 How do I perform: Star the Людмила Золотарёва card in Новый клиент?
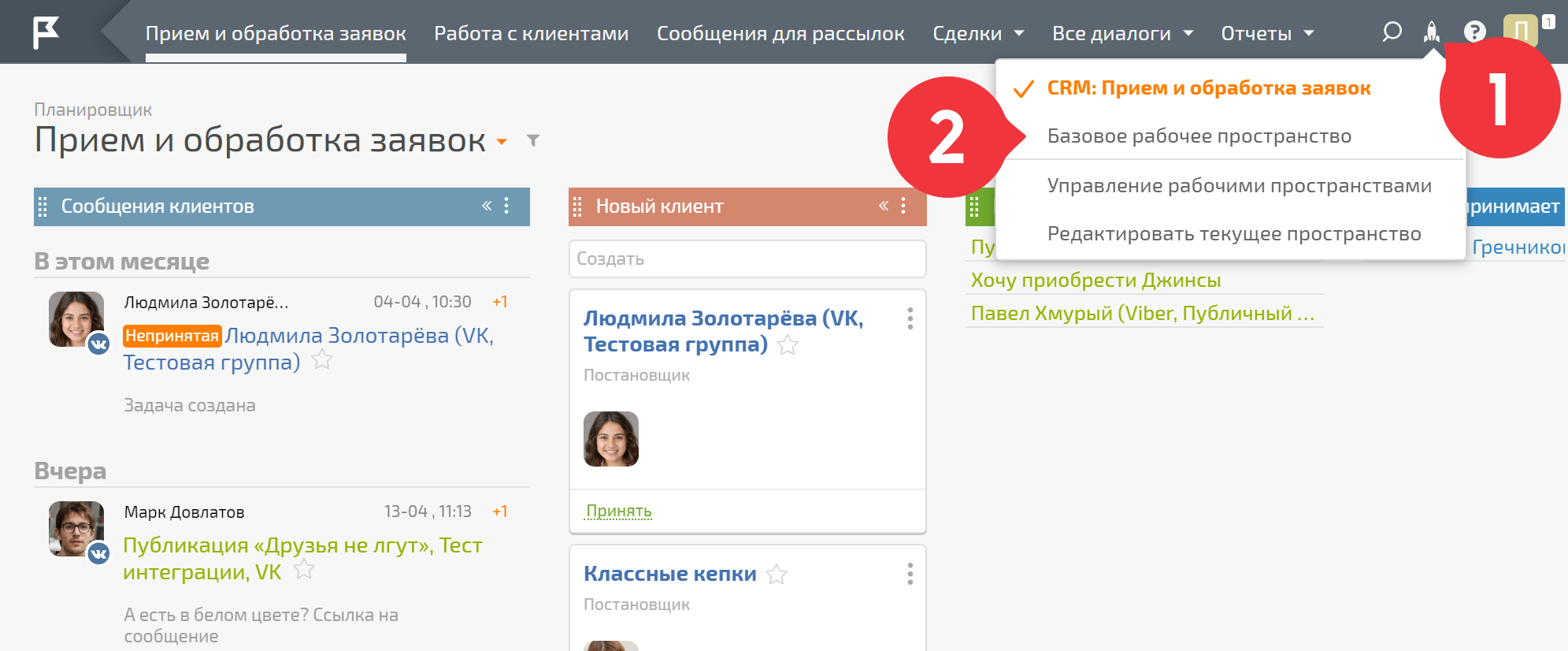point(788,345)
